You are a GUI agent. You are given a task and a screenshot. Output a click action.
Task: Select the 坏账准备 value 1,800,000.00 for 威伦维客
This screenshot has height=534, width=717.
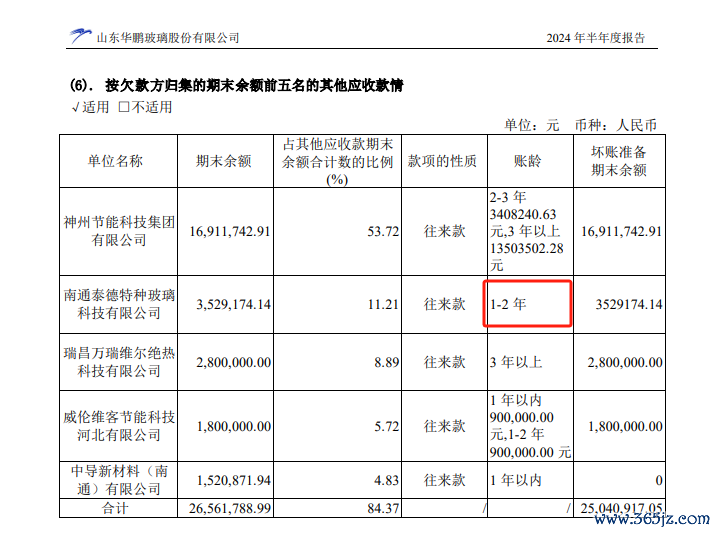point(625,427)
